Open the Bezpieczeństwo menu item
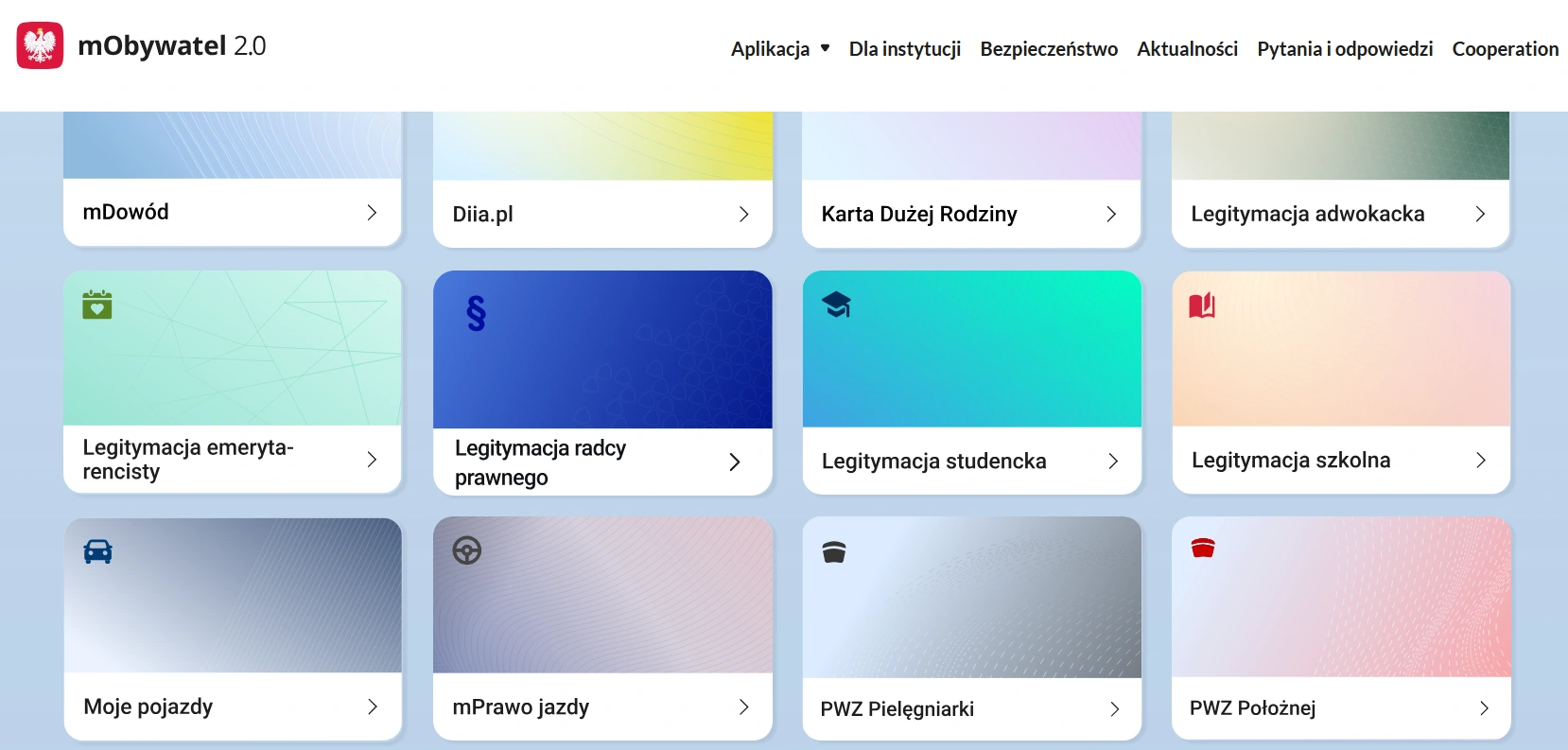Screen dimensions: 1568x750 pos(1049,49)
